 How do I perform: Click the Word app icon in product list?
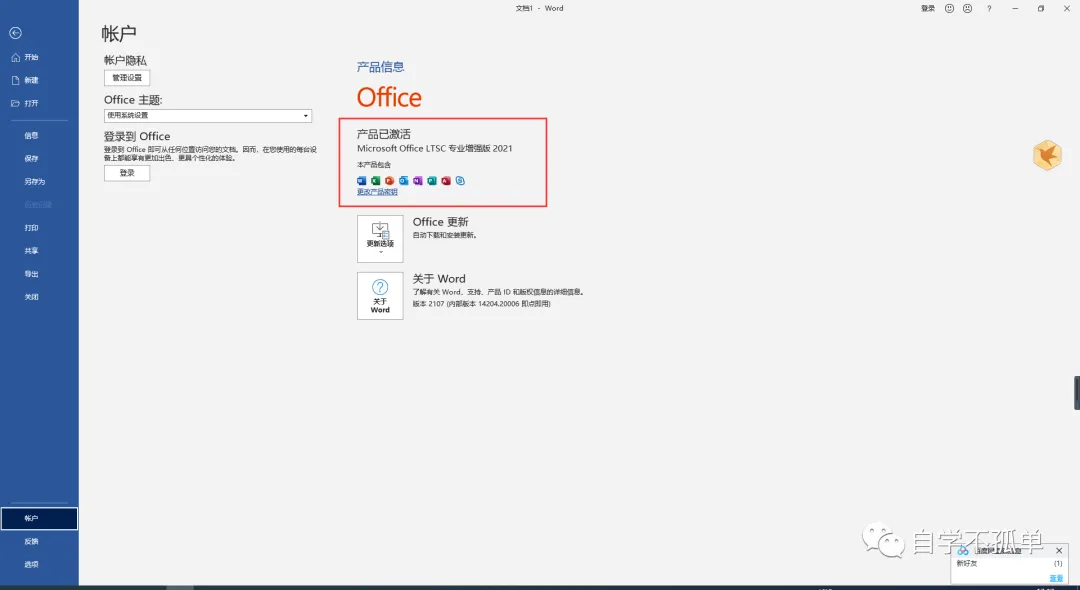coord(362,181)
